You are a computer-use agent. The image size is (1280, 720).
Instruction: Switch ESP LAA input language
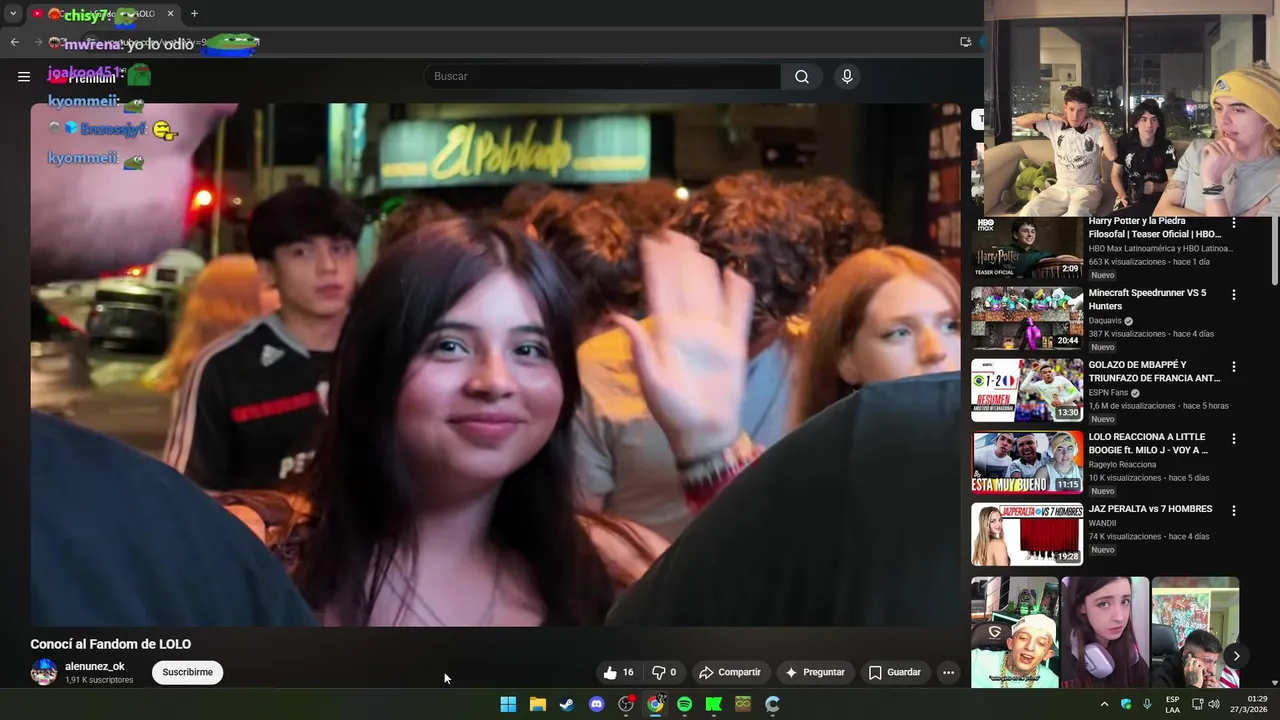[1172, 704]
